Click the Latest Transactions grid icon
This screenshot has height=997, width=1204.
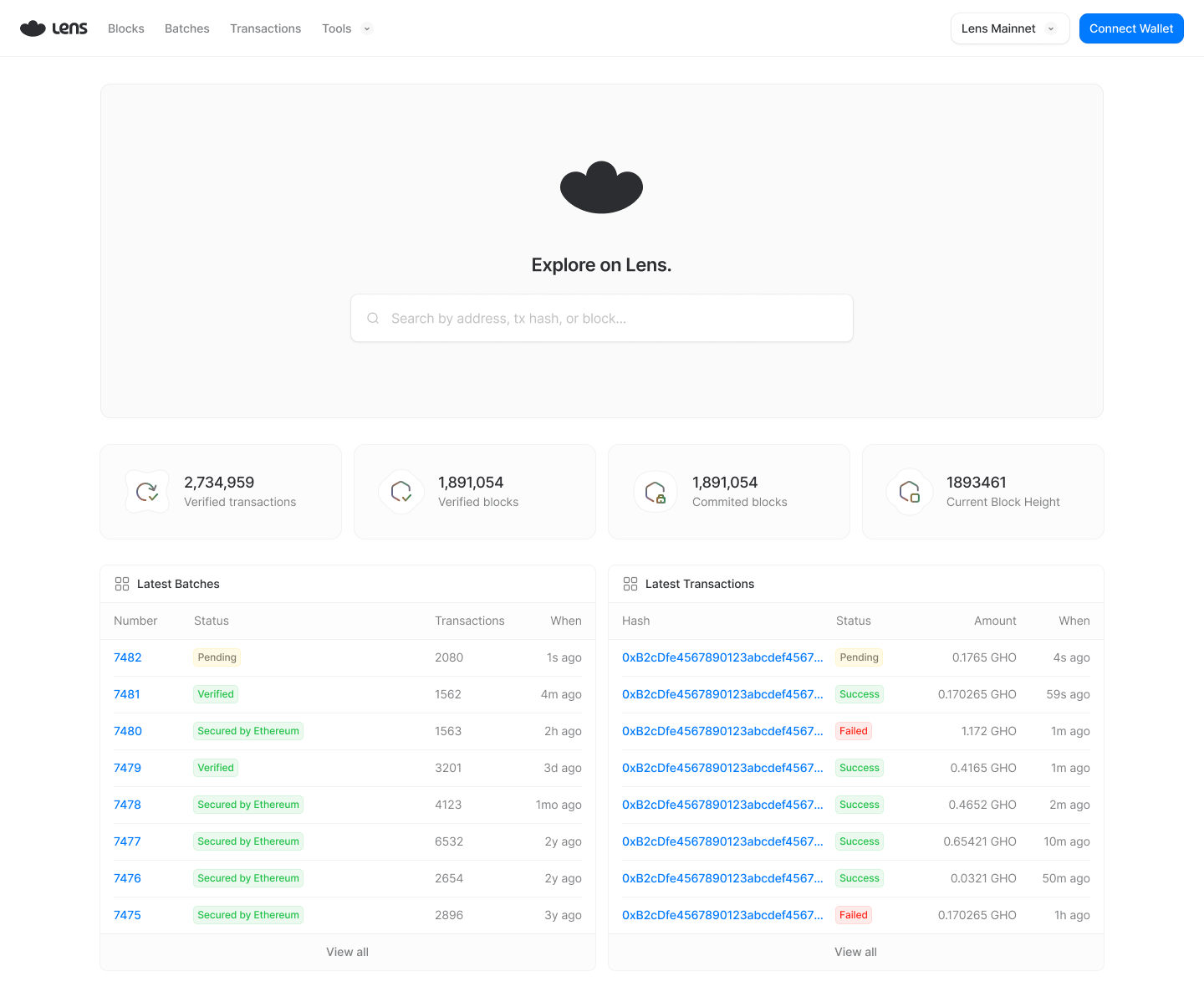tap(630, 584)
